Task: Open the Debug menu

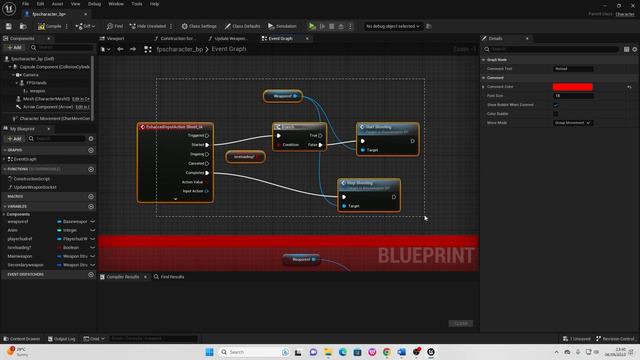Action: click(x=94, y=4)
